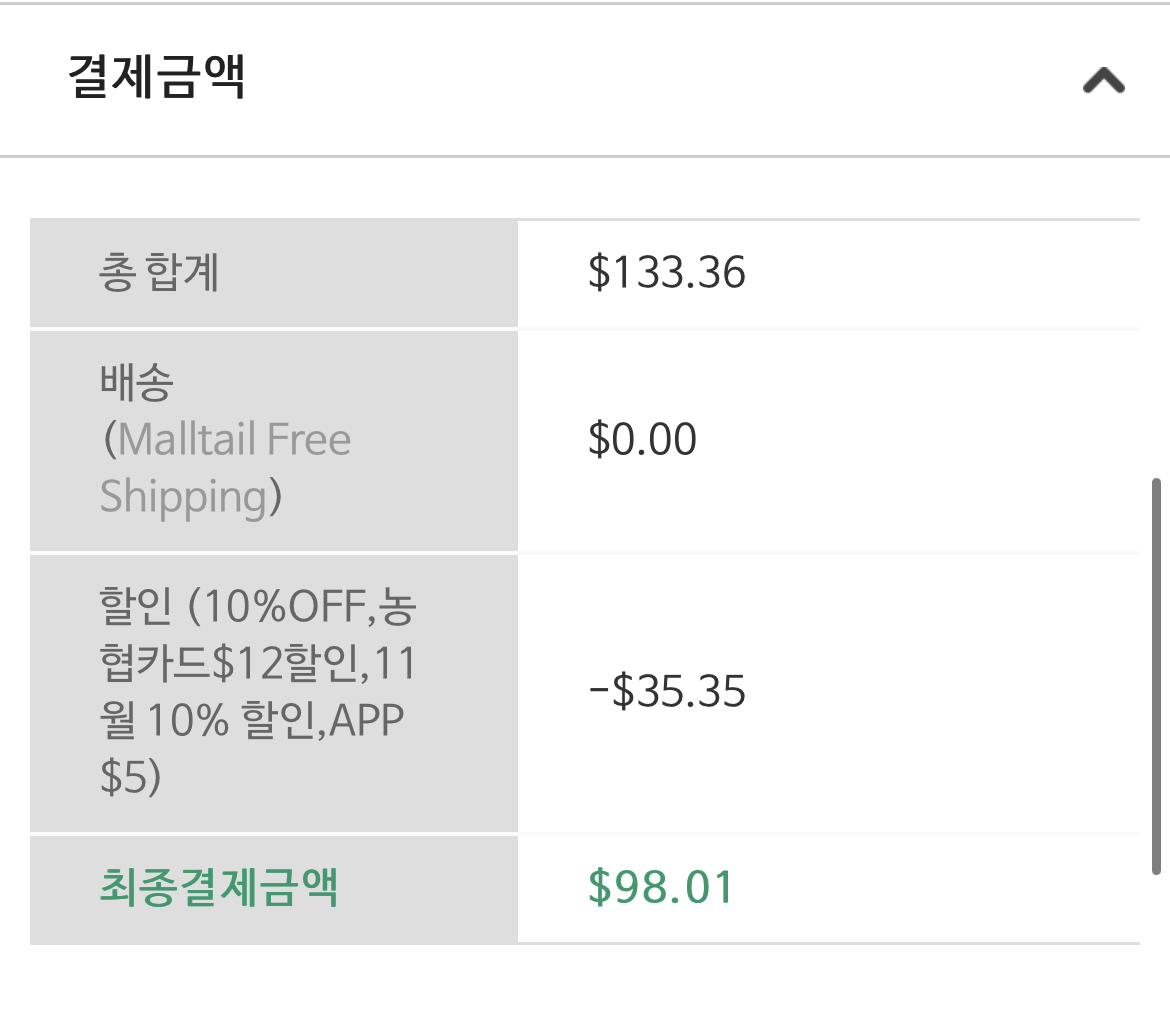Click the discount row value cell
The width and height of the screenshot is (1170, 1022).
829,693
